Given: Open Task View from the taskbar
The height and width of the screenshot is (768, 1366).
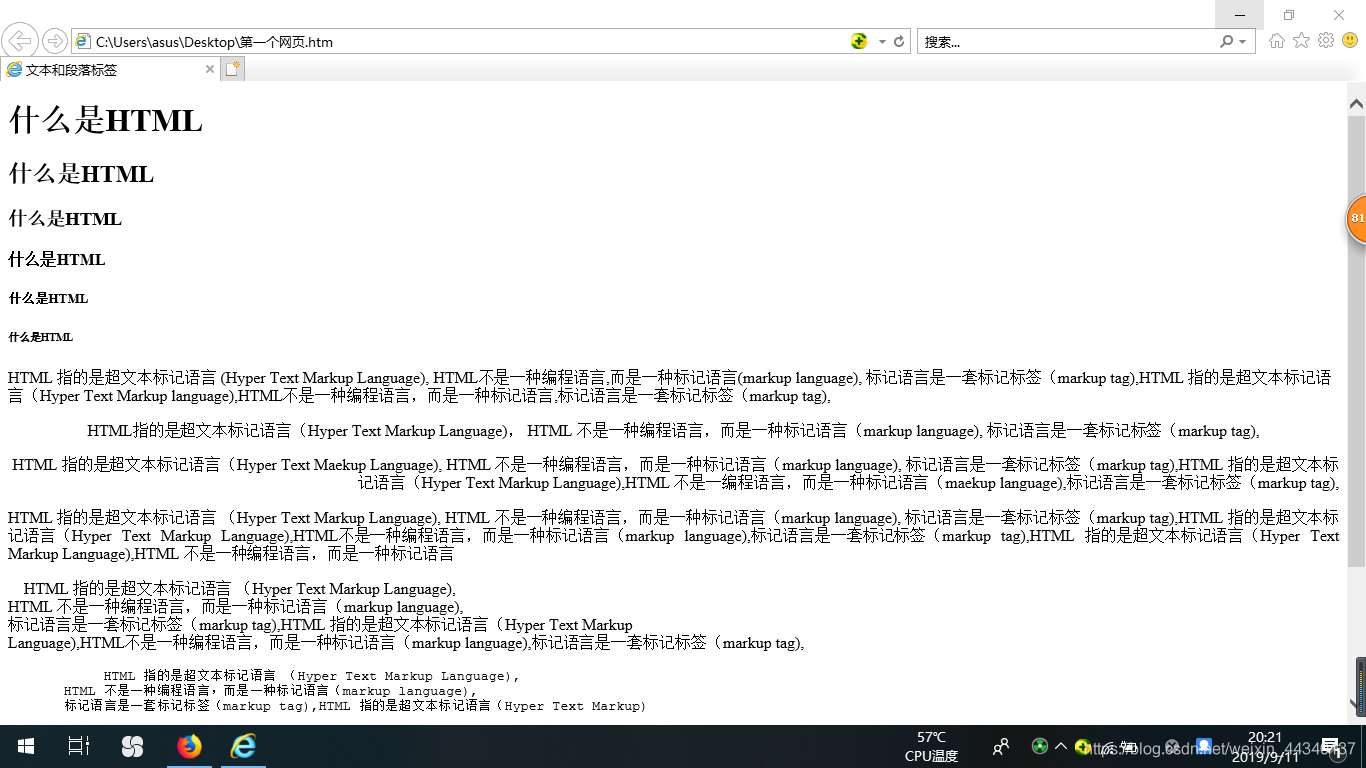Looking at the screenshot, I should click(x=79, y=746).
